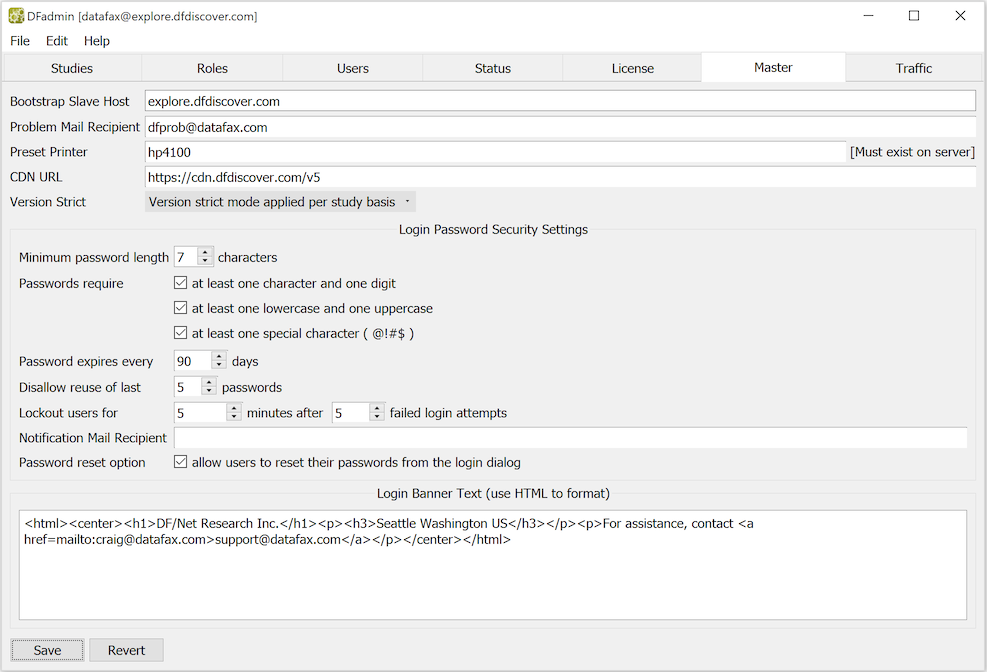Open the Version Strict dropdown
This screenshot has width=987, height=672.
pyautogui.click(x=280, y=202)
